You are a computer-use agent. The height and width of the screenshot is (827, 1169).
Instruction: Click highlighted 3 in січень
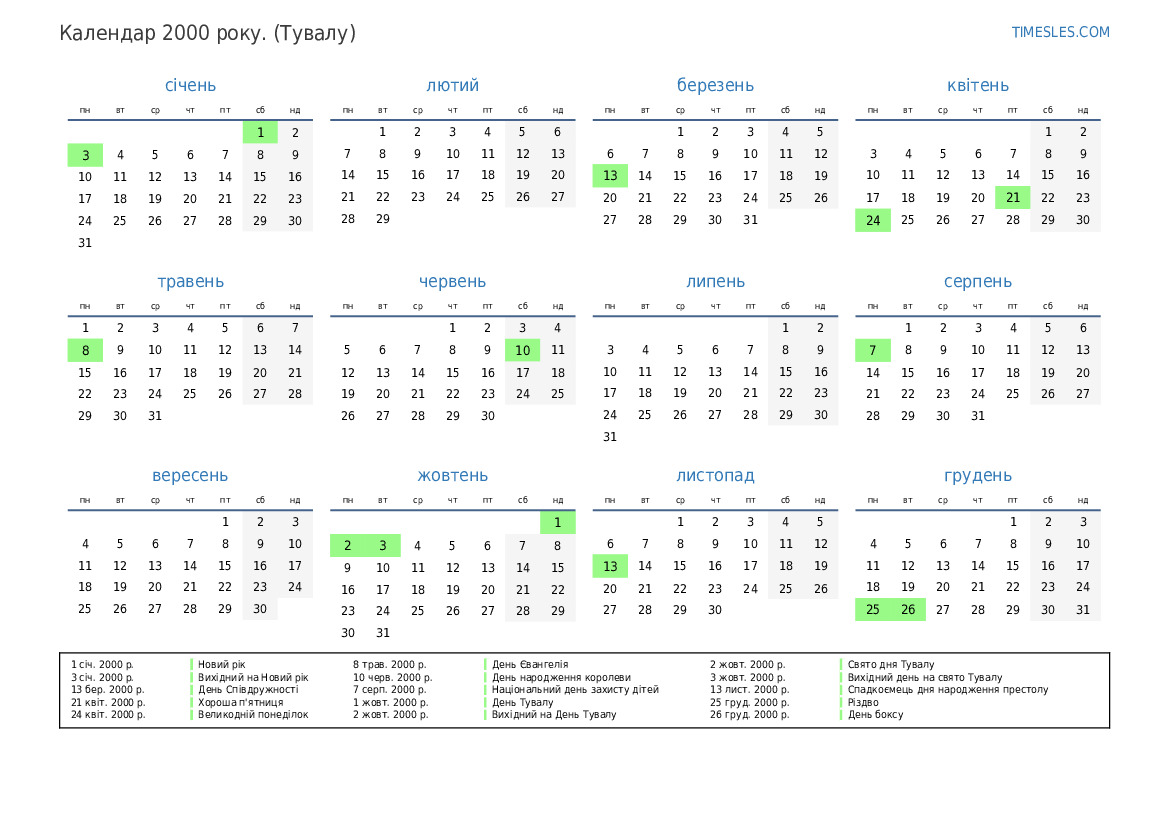tap(85, 155)
